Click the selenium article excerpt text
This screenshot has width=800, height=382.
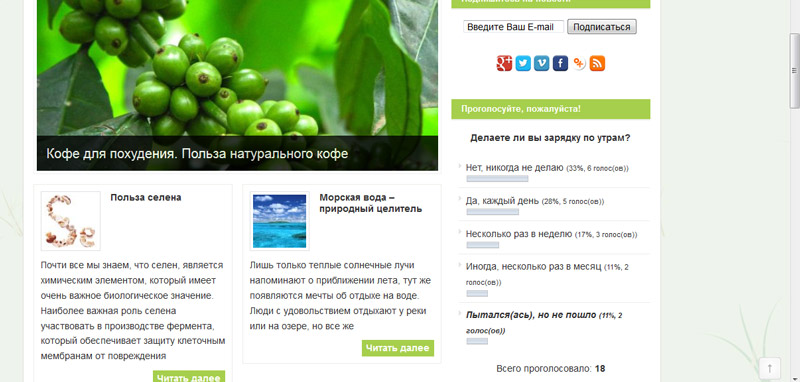click(133, 311)
